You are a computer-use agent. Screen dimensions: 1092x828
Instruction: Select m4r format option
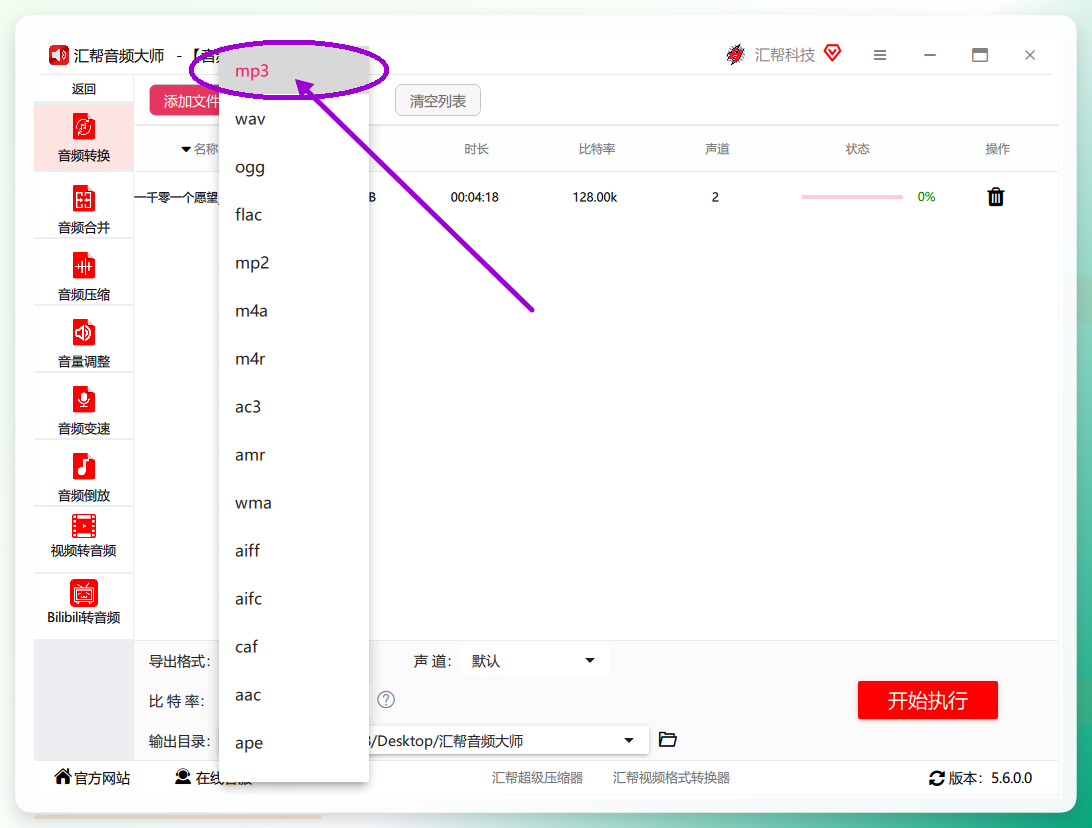pyautogui.click(x=294, y=359)
